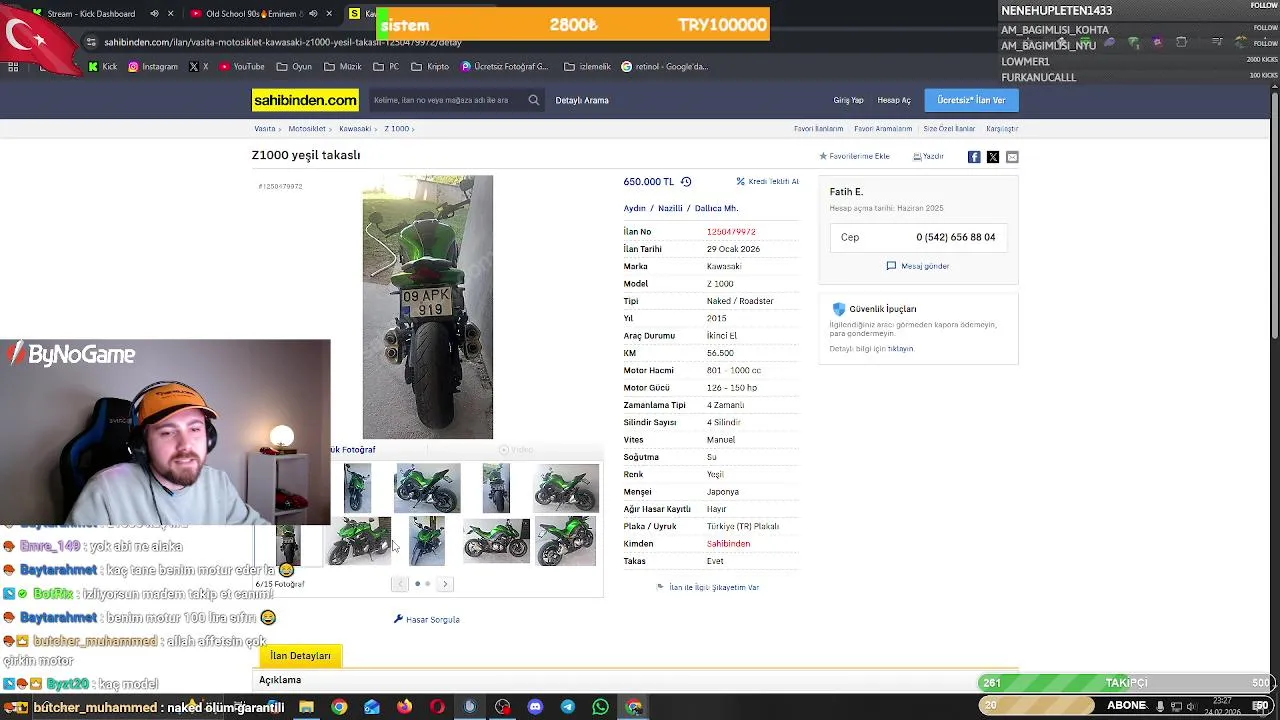
Task: Click Ücretsiz İlan Ver button
Action: click(x=971, y=100)
